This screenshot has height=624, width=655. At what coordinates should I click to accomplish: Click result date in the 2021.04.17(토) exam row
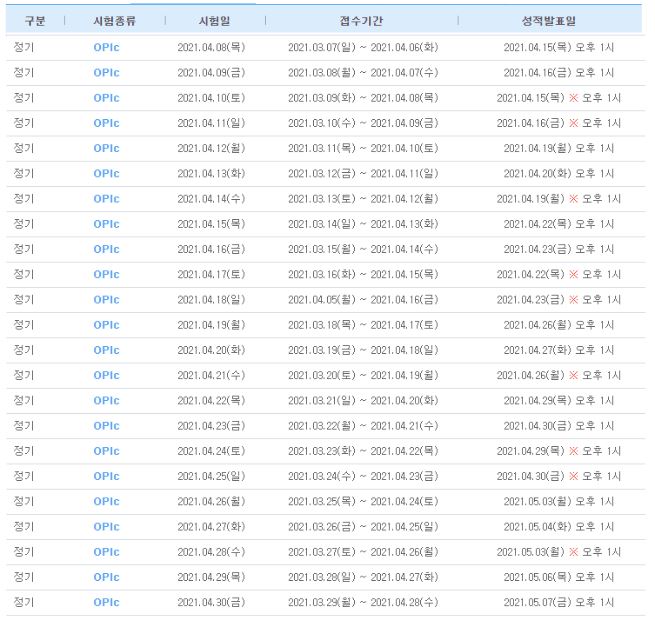coord(559,274)
